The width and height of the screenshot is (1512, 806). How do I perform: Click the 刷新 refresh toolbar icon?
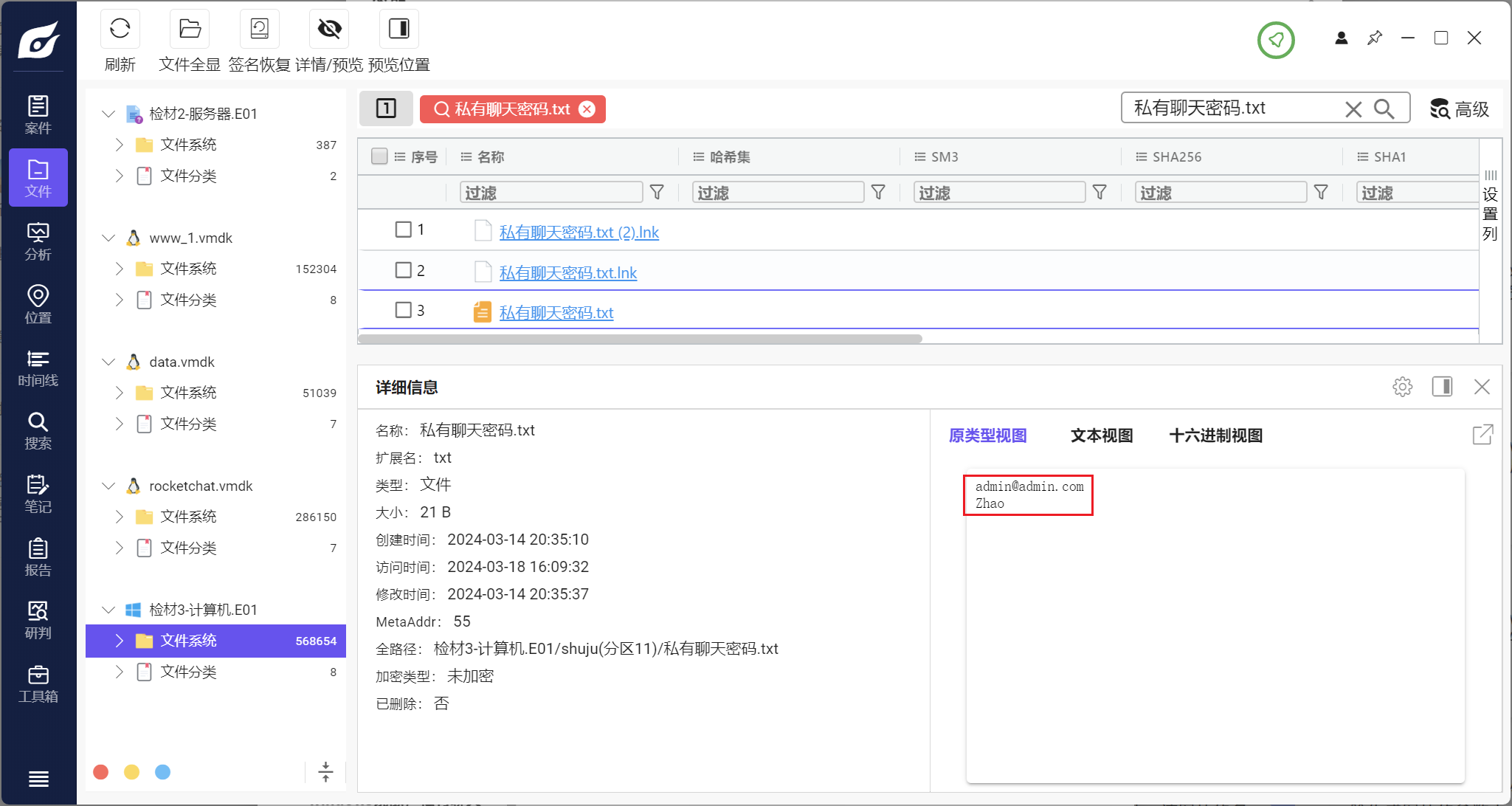120,29
